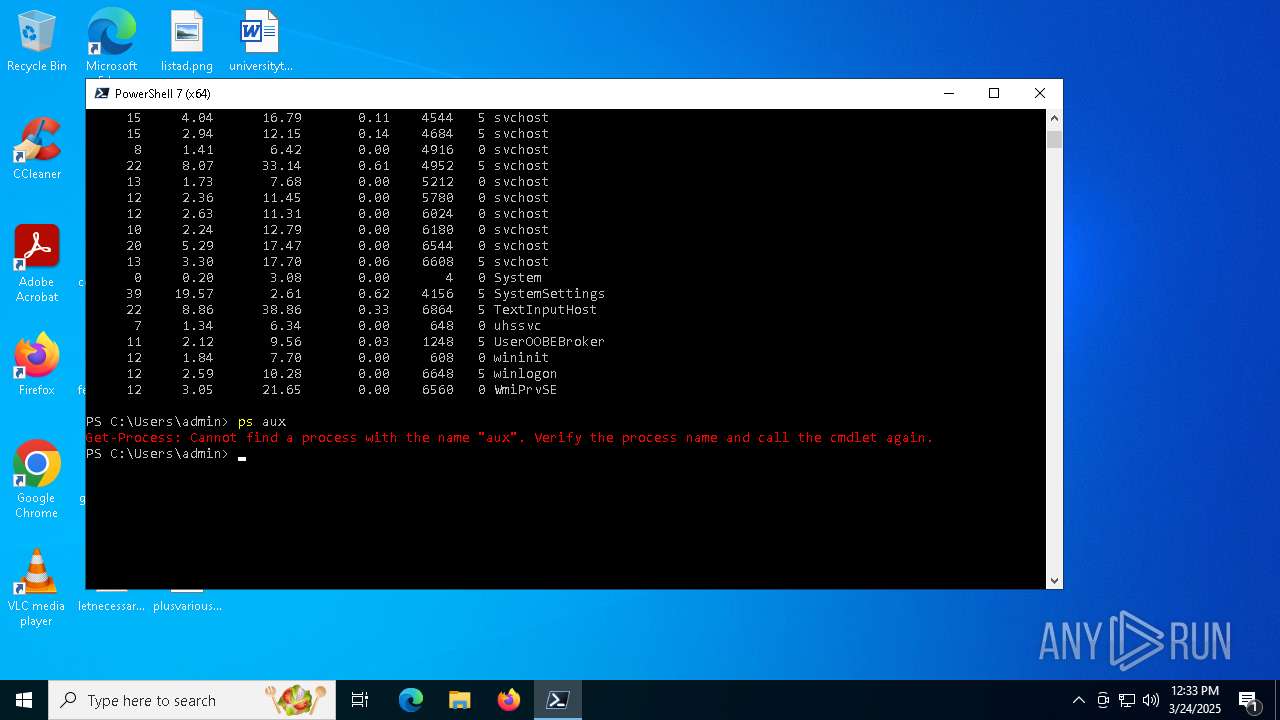
Task: Open CCleaner desktop shortcut
Action: tap(37, 148)
